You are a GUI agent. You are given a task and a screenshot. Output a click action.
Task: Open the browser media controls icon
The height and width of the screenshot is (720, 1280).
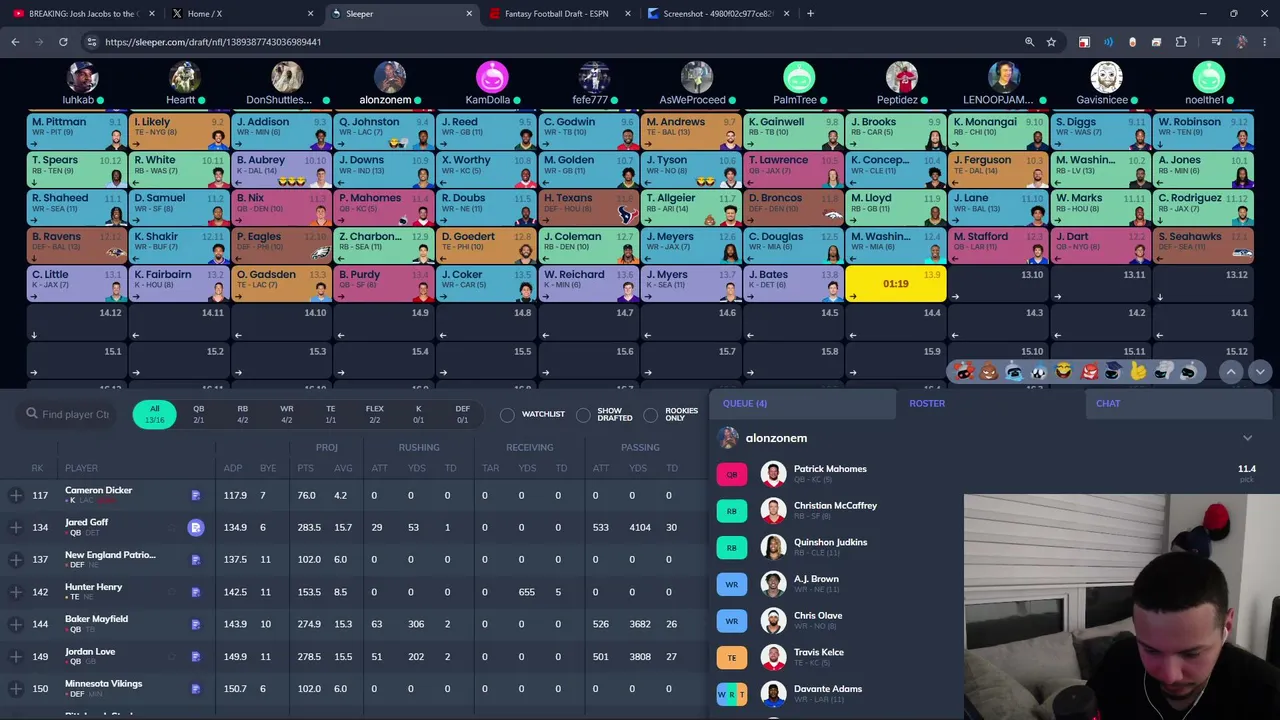pyautogui.click(x=1216, y=42)
